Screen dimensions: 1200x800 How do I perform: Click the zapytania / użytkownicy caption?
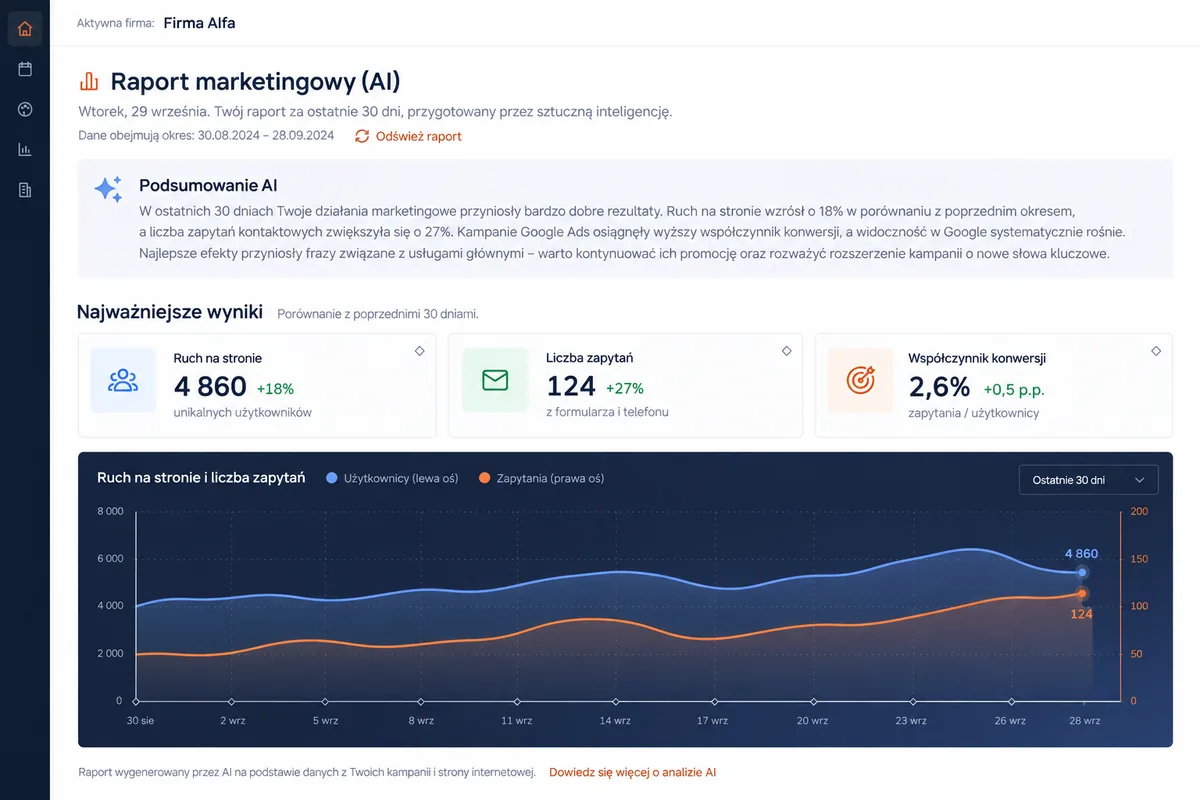pos(973,412)
